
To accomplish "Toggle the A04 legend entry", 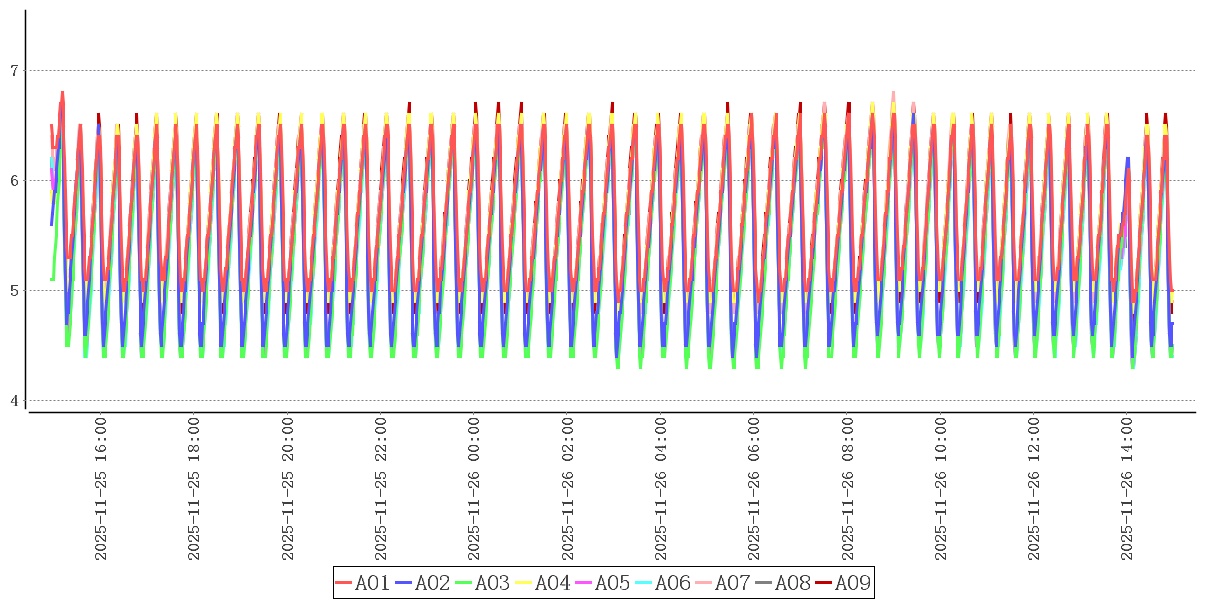I will (x=542, y=583).
